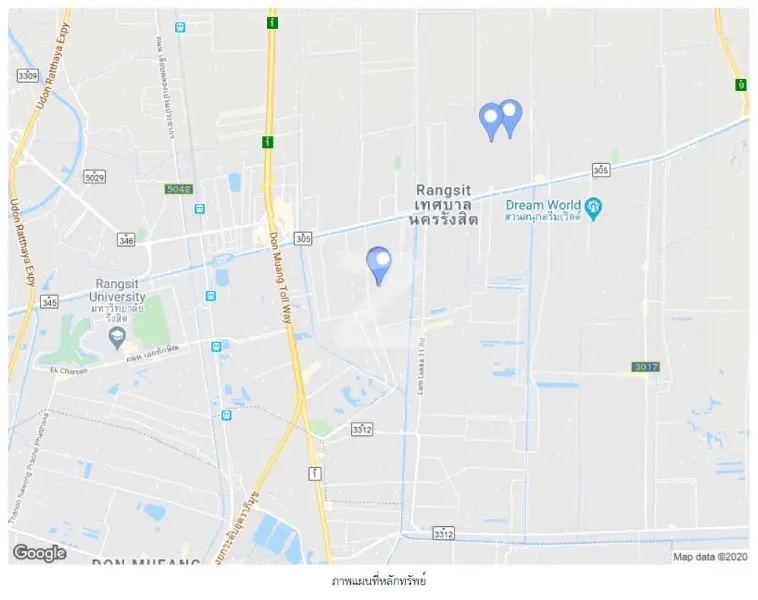Click the Dream World amusement park pin
This screenshot has width=758, height=600.
tap(593, 209)
